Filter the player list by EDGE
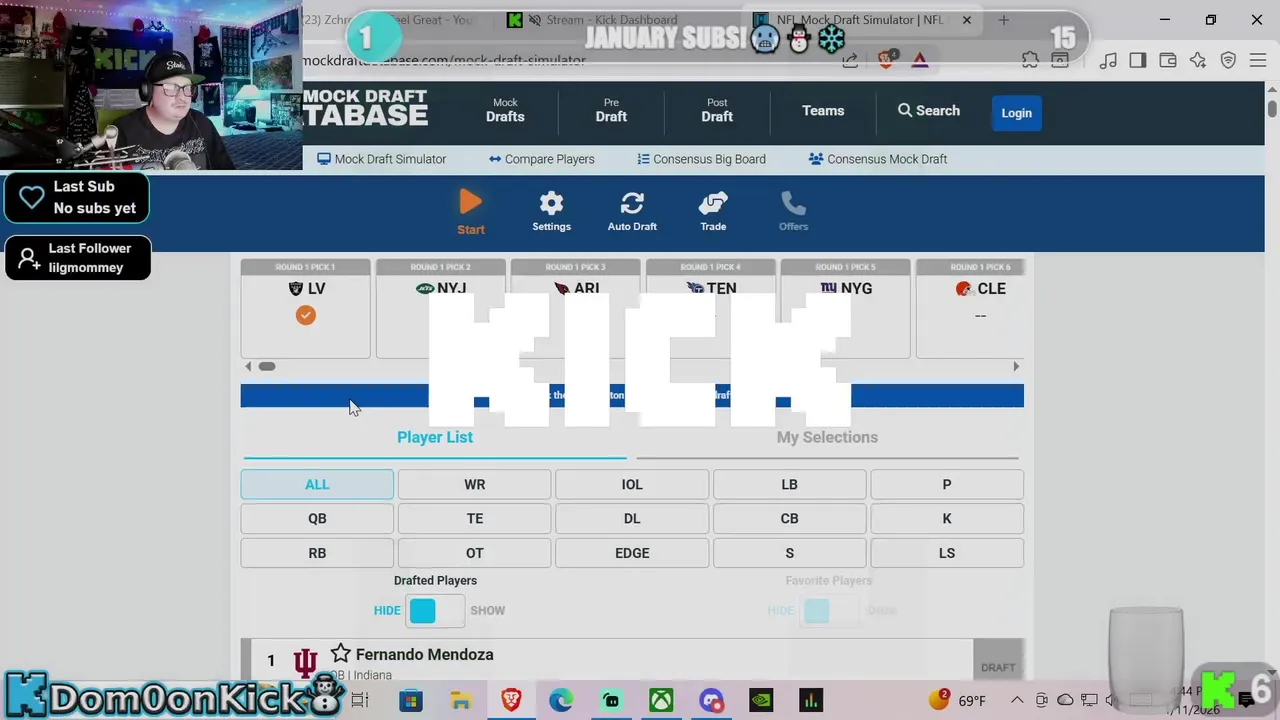This screenshot has height=720, width=1280. click(632, 553)
